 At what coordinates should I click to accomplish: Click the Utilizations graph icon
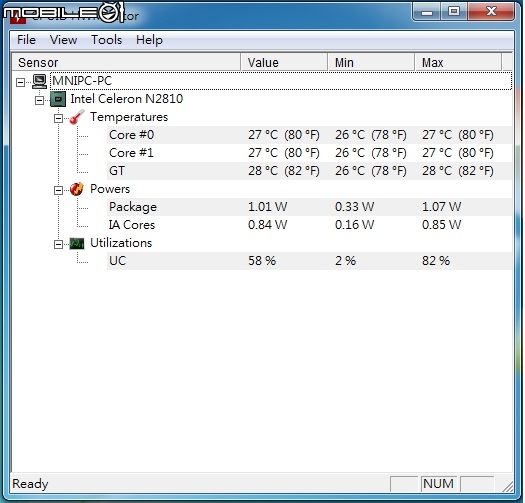[77, 243]
